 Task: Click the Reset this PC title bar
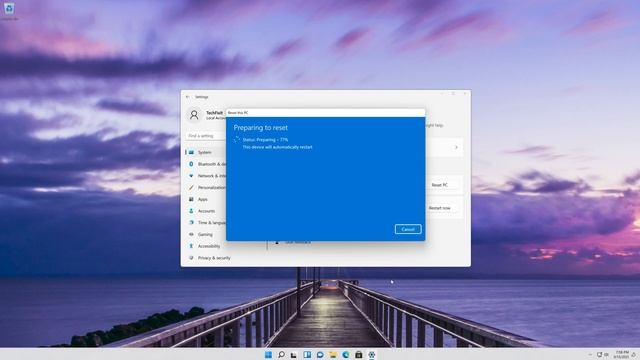pyautogui.click(x=325, y=113)
